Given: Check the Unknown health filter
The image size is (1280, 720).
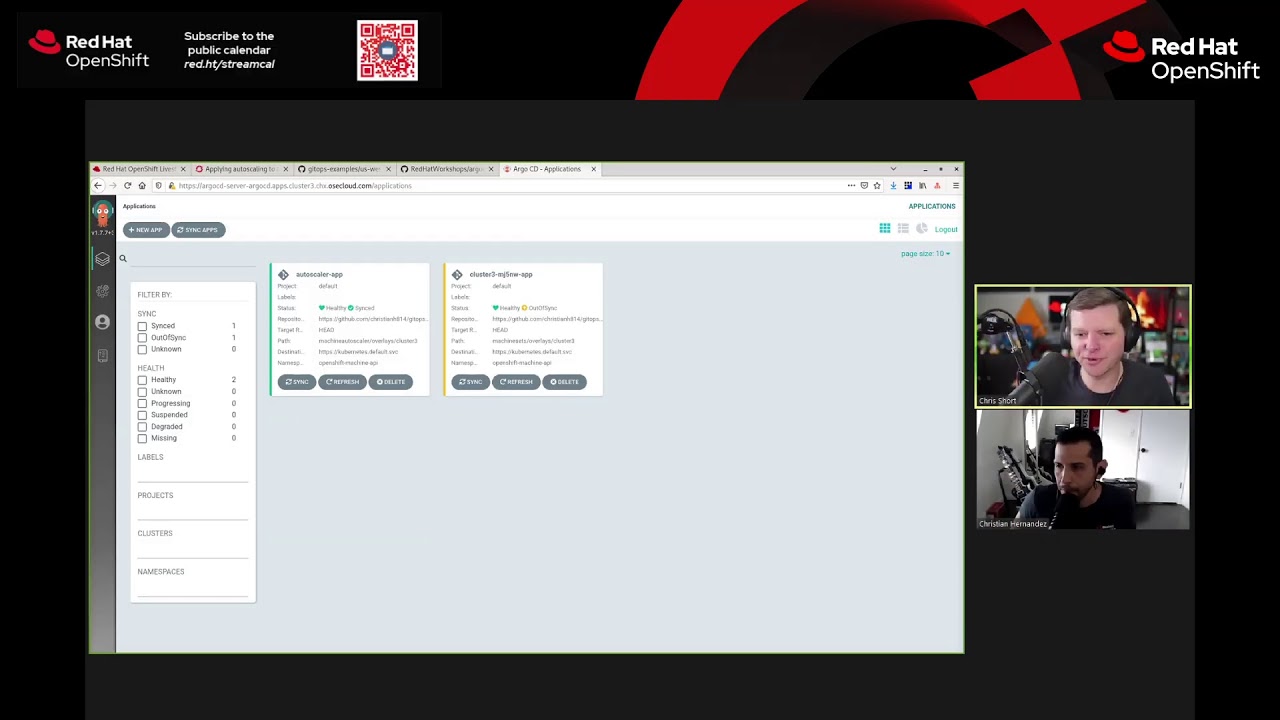Looking at the screenshot, I should (142, 392).
